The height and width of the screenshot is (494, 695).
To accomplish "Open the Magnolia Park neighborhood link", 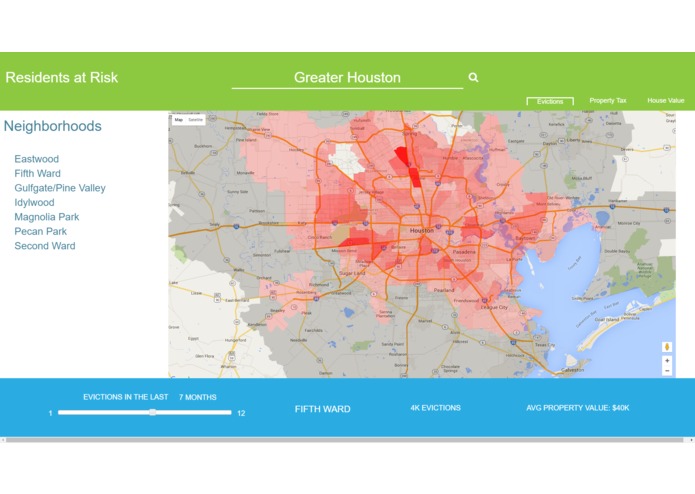I will 47,217.
